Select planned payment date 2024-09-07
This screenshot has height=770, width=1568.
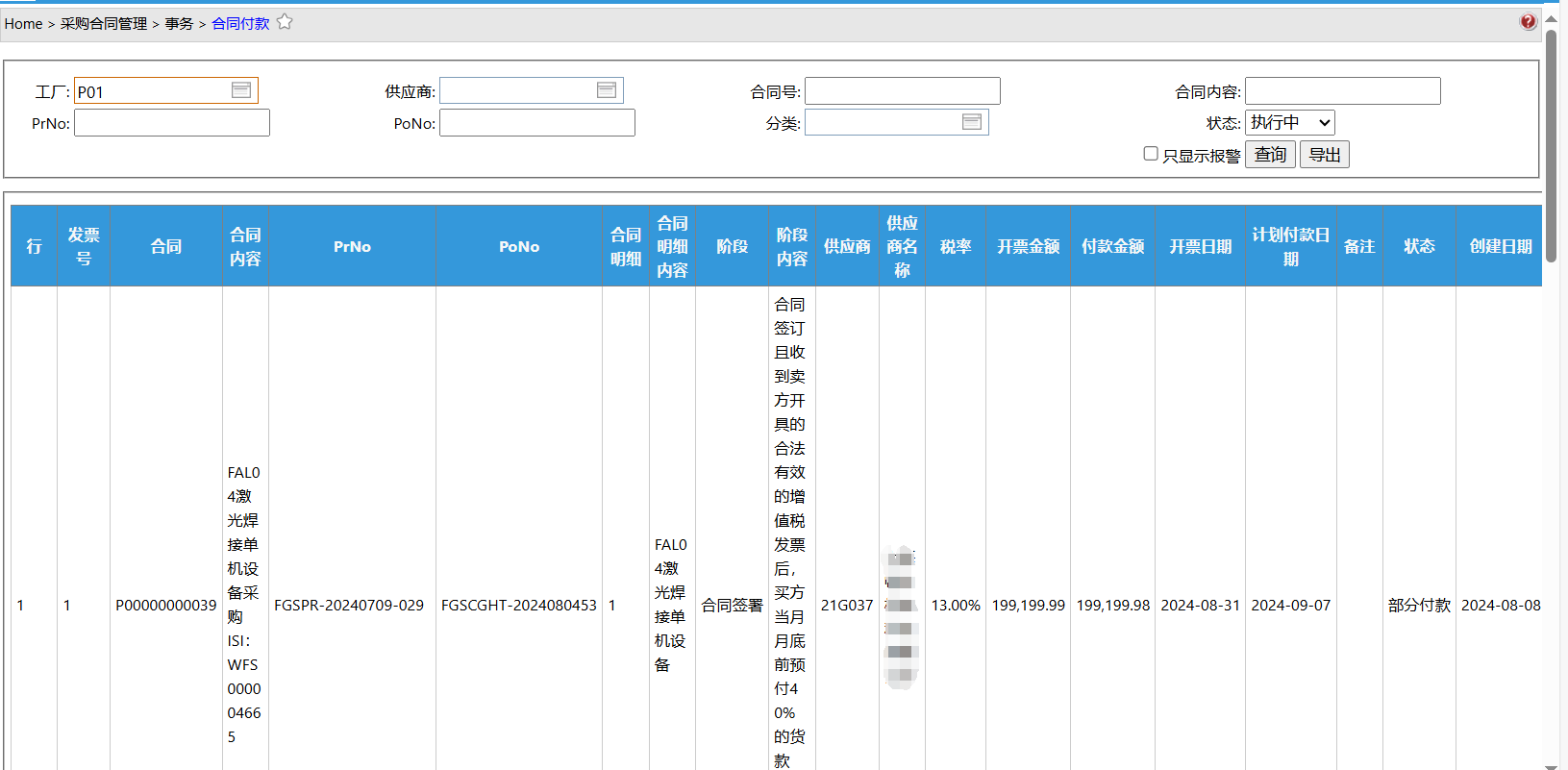(1290, 605)
